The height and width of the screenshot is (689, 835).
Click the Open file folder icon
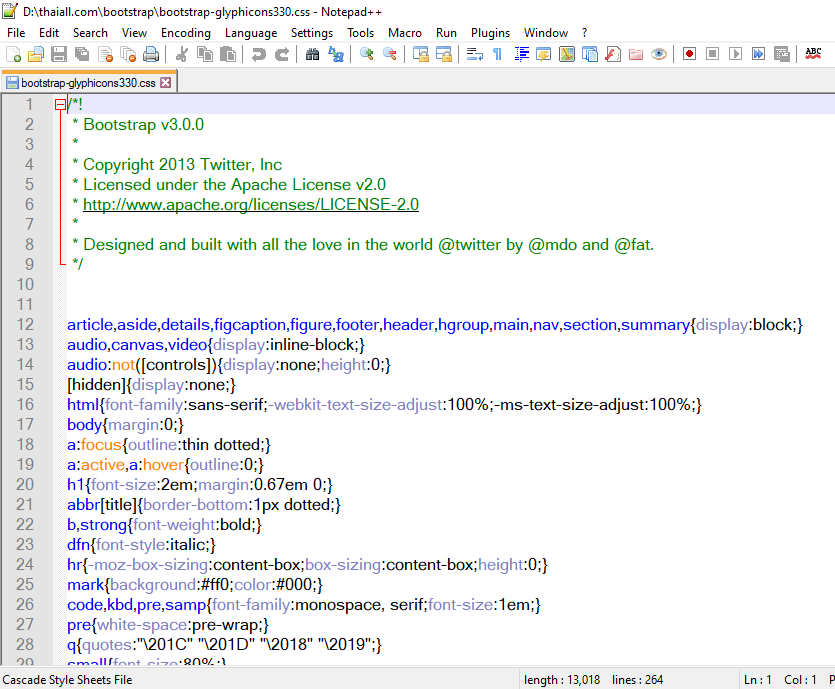pos(36,54)
